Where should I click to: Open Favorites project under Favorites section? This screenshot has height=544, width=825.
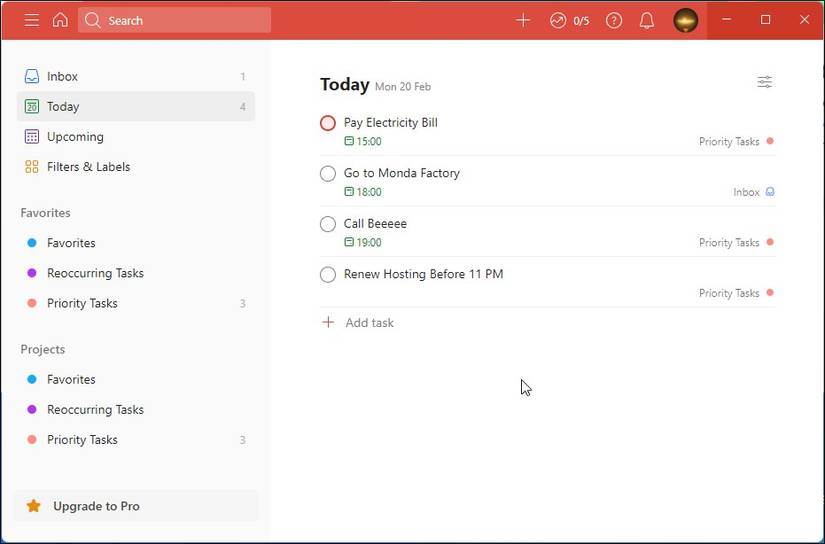136,243
